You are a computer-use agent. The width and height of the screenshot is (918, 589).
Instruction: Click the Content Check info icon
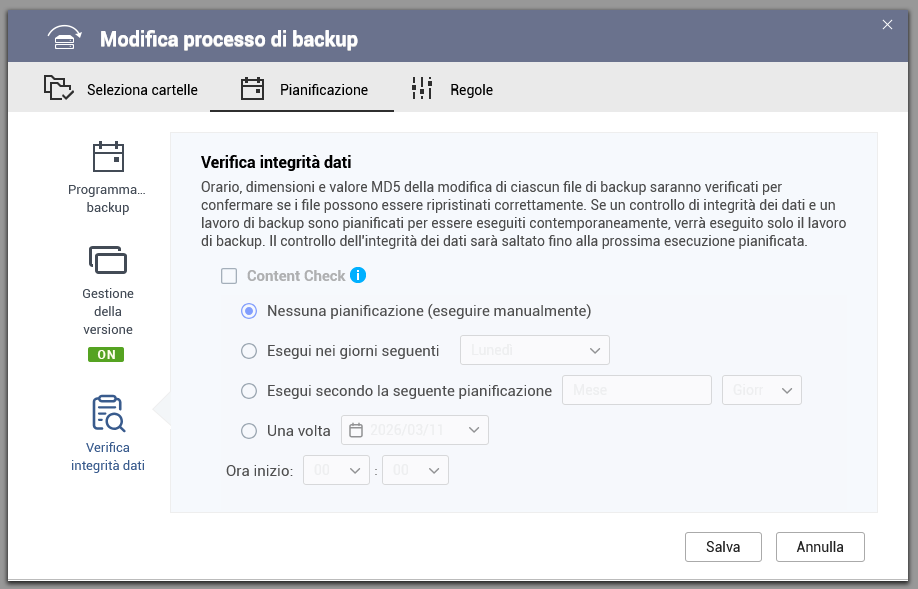click(x=358, y=276)
